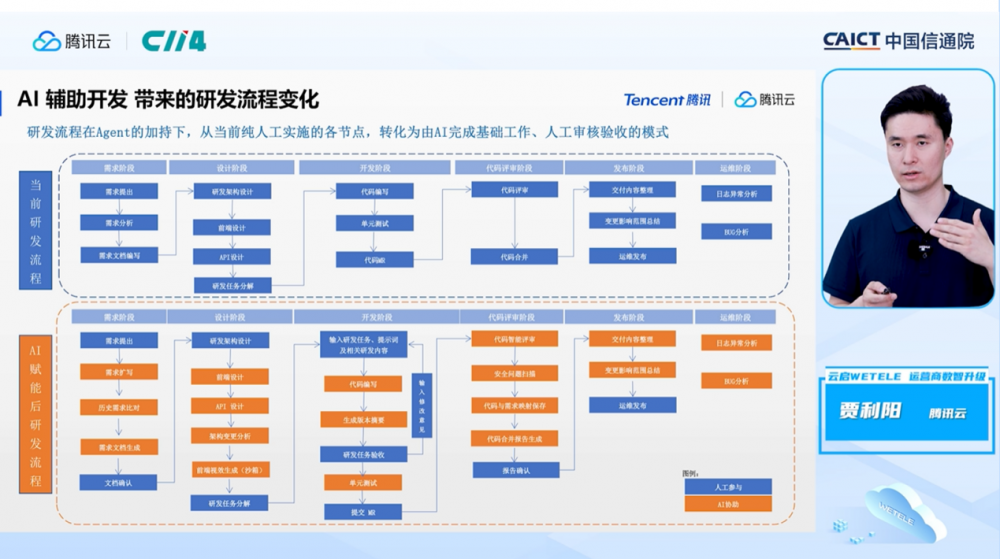Viewport: 1000px width, 559px height.
Task: Click the 生成版本摘要 box
Action: tap(362, 419)
